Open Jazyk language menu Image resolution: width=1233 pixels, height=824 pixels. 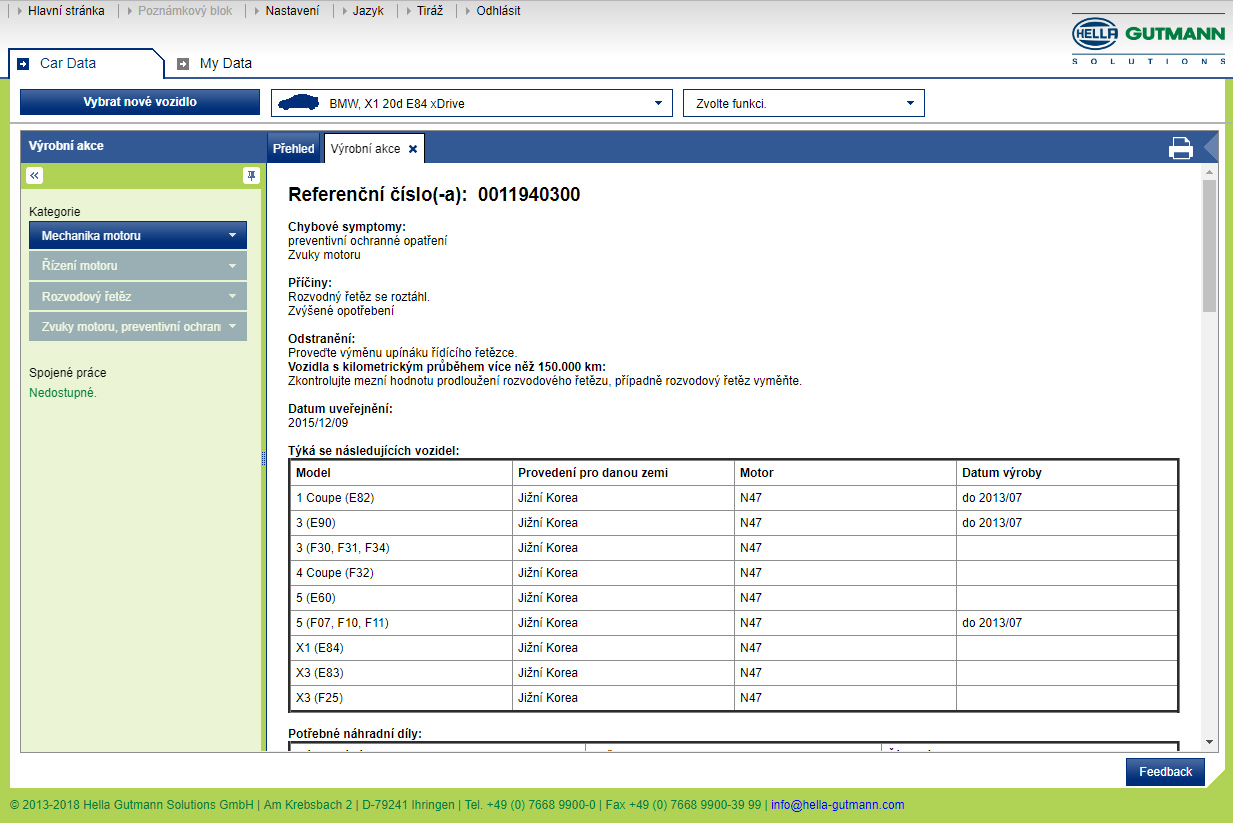(x=368, y=11)
